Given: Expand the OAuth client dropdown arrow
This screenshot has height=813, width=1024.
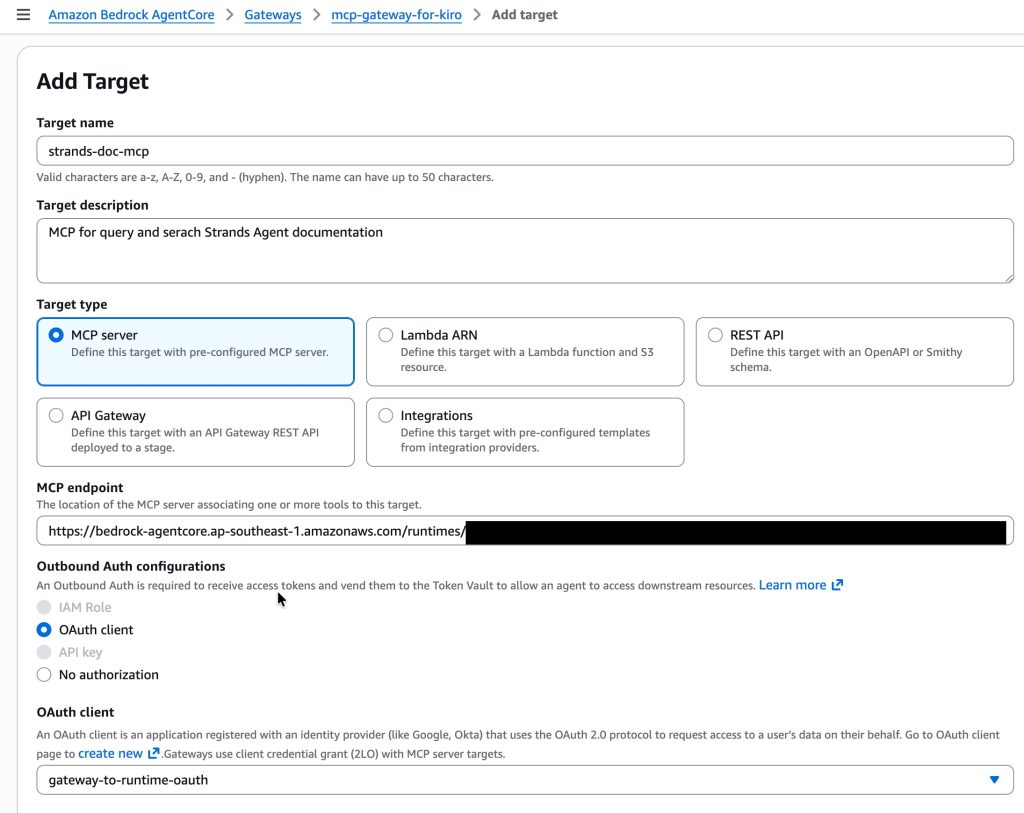Looking at the screenshot, I should tap(993, 780).
